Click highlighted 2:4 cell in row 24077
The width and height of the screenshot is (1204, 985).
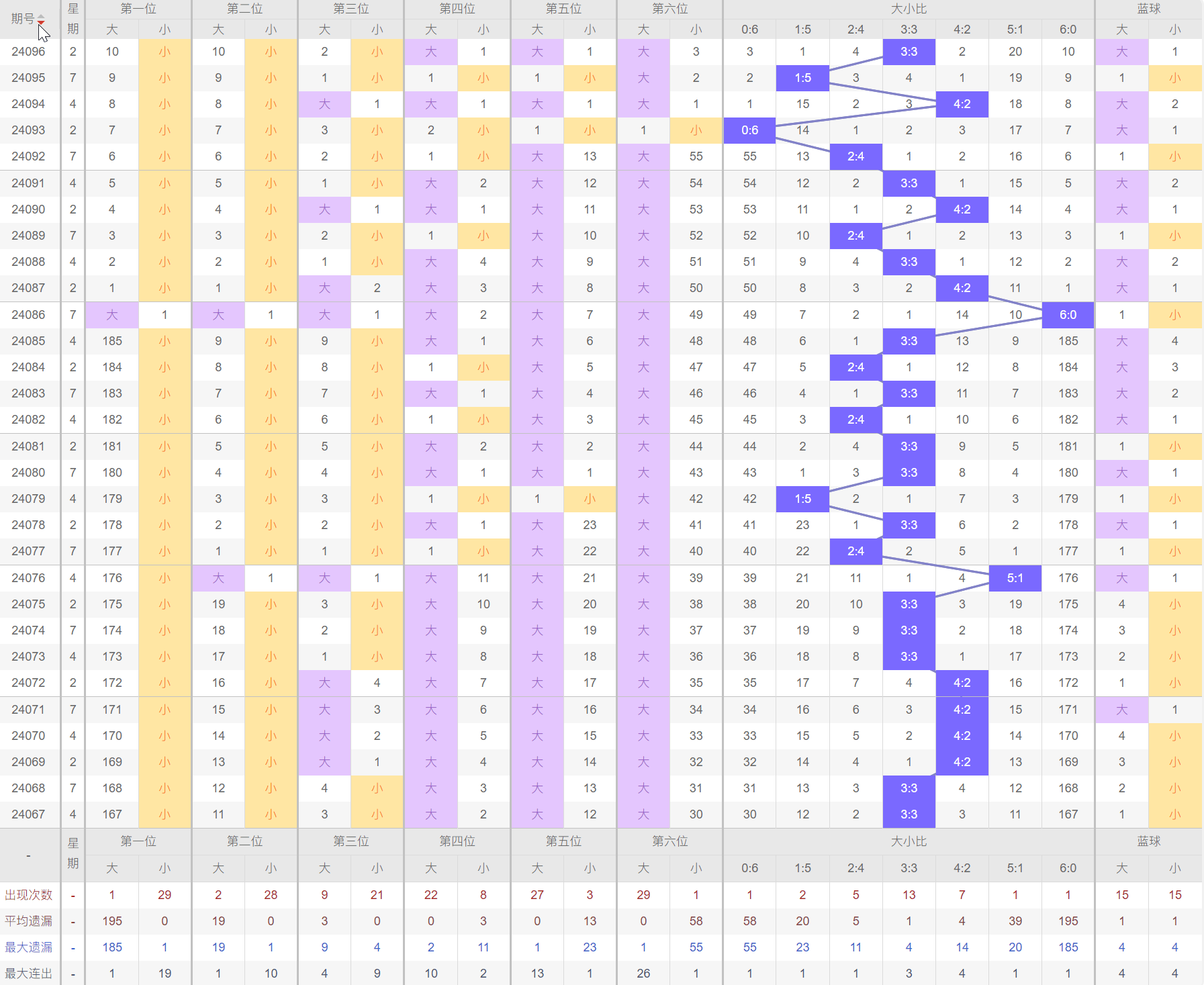click(x=855, y=551)
